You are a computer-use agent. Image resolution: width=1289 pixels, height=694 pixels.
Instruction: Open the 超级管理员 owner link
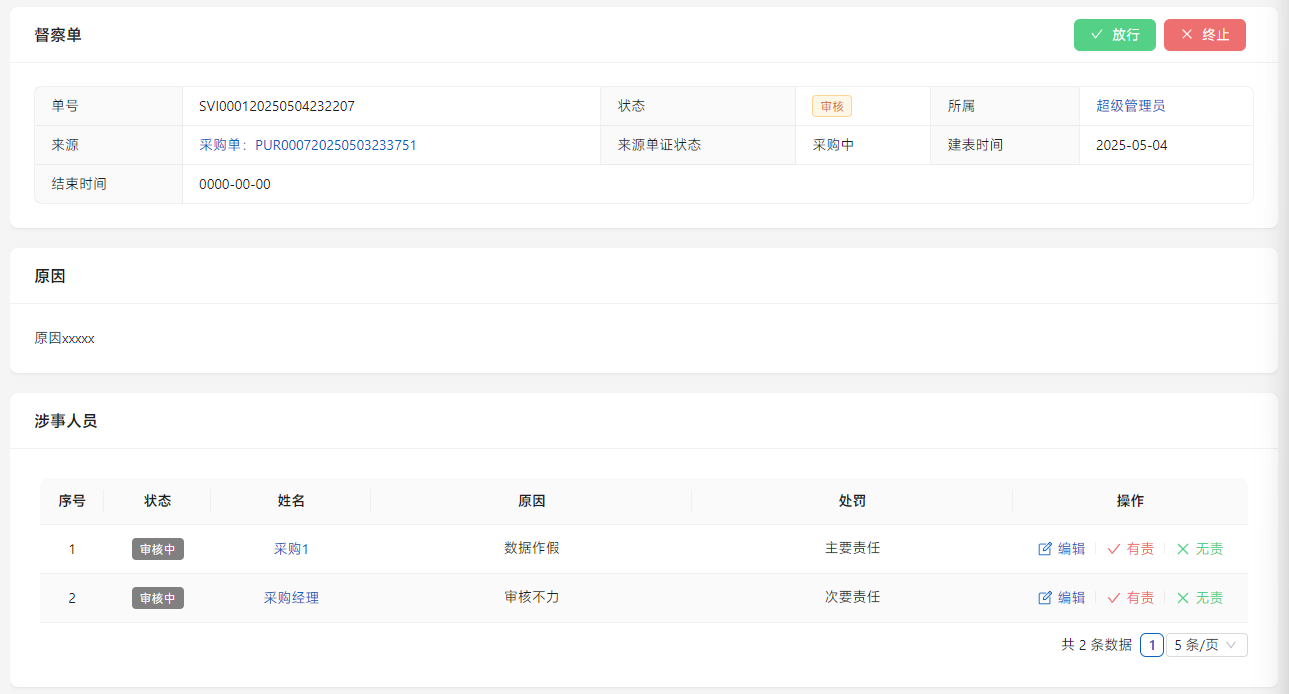click(1130, 106)
